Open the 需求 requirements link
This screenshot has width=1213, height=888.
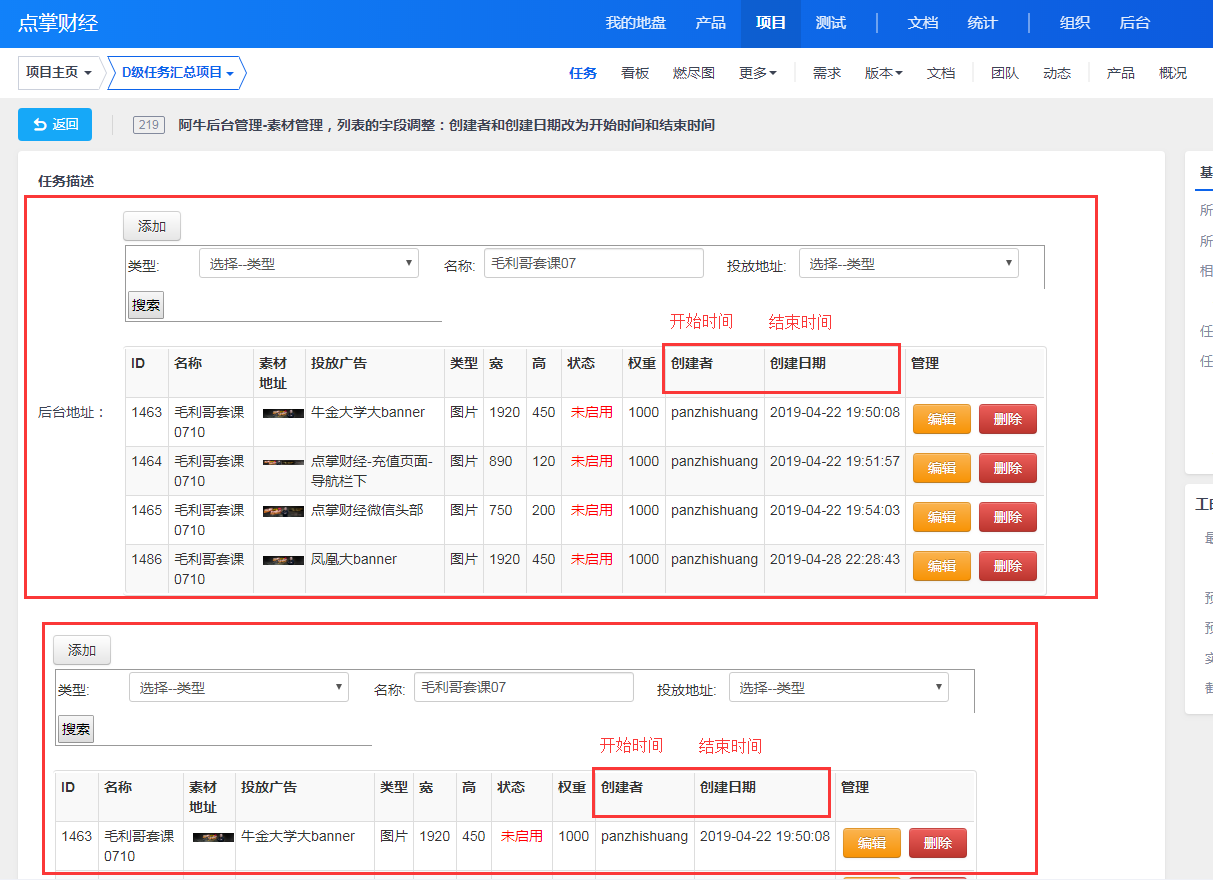(x=826, y=73)
